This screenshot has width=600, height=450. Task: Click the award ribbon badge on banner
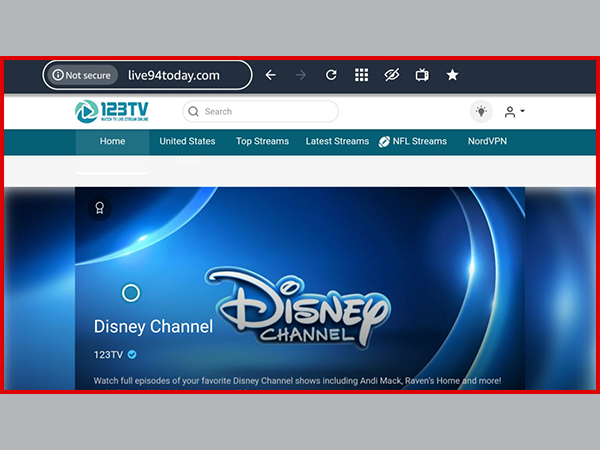(99, 208)
